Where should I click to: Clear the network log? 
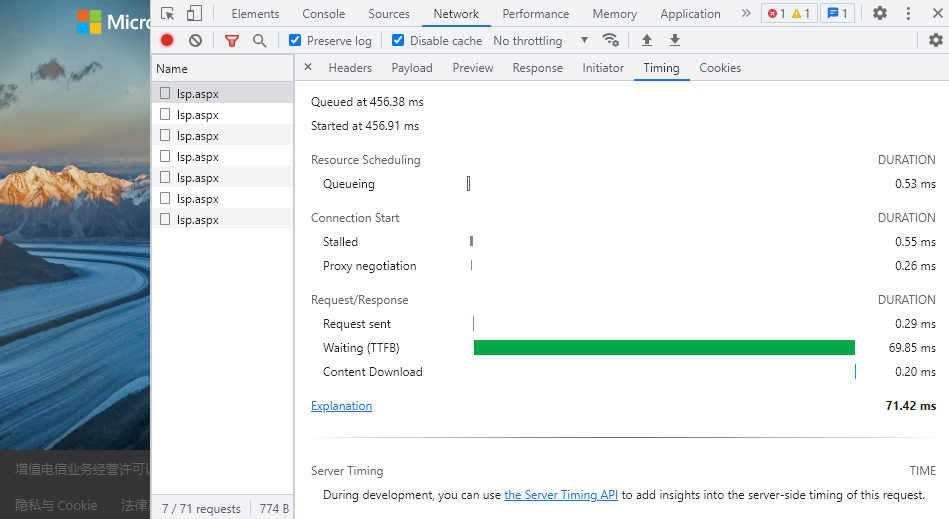195,41
